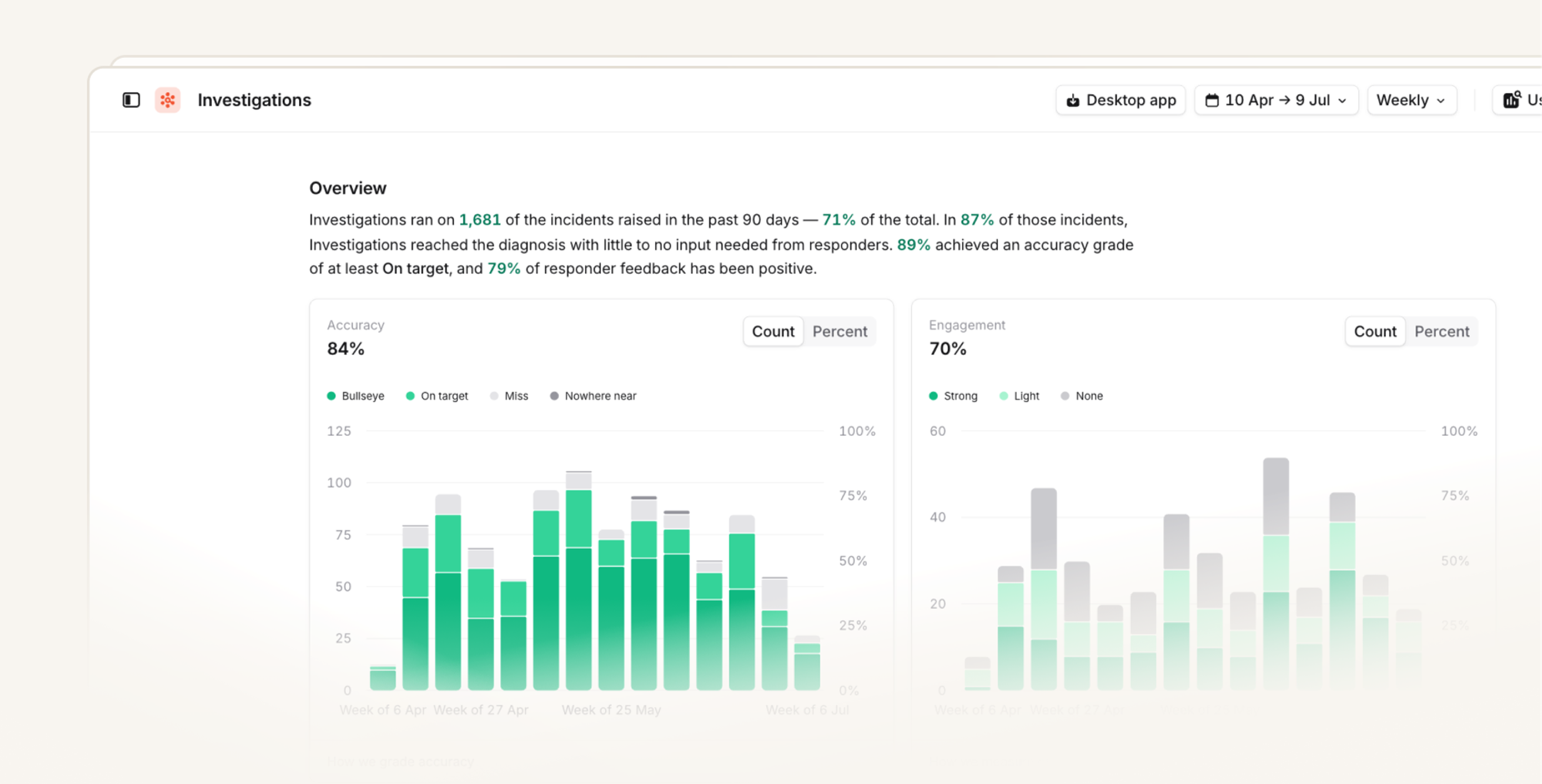This screenshot has width=1542, height=784.
Task: Toggle the Strong engagement legend series
Action: pyautogui.click(x=953, y=395)
